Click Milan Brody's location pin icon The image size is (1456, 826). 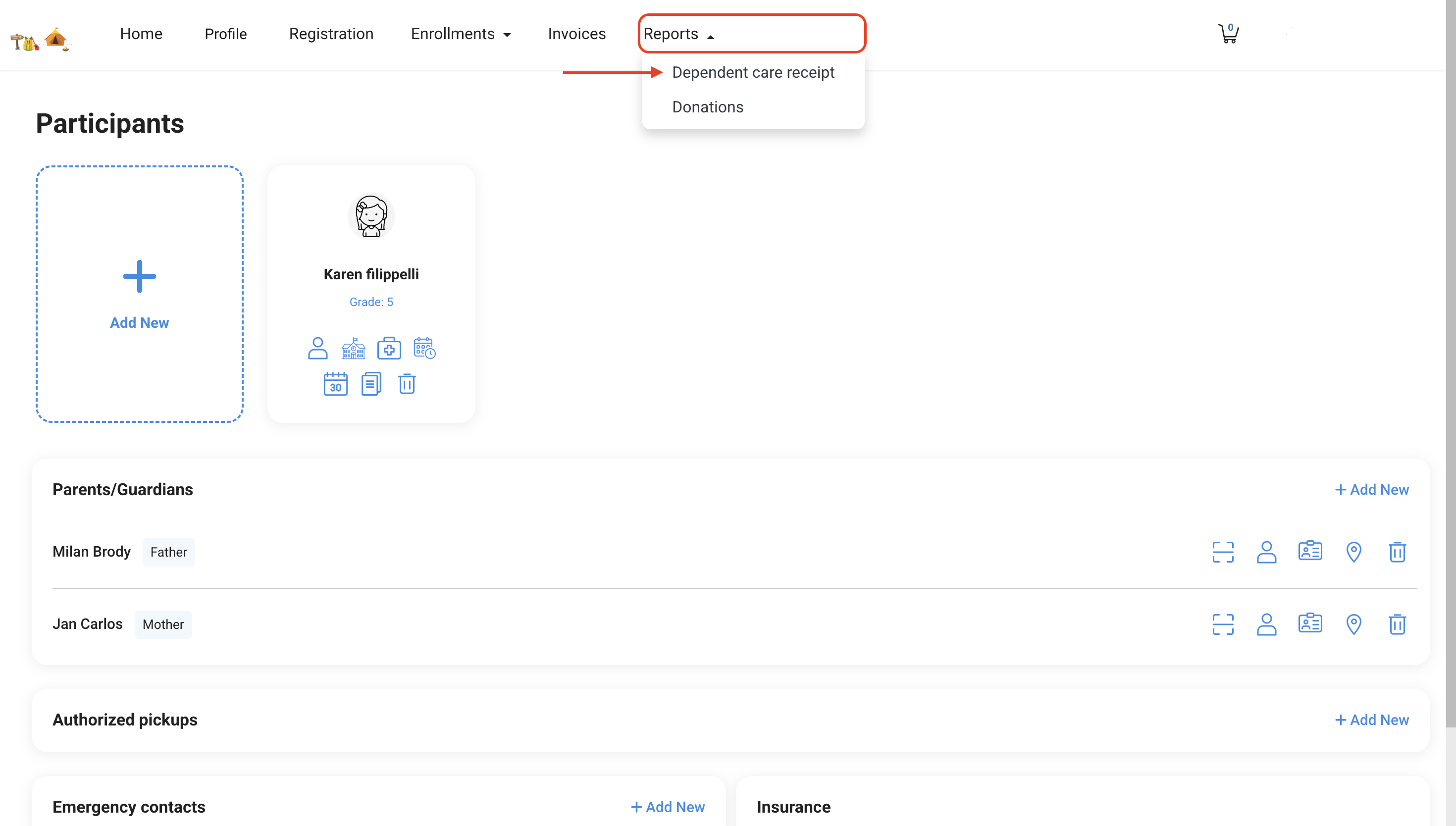[x=1353, y=552]
